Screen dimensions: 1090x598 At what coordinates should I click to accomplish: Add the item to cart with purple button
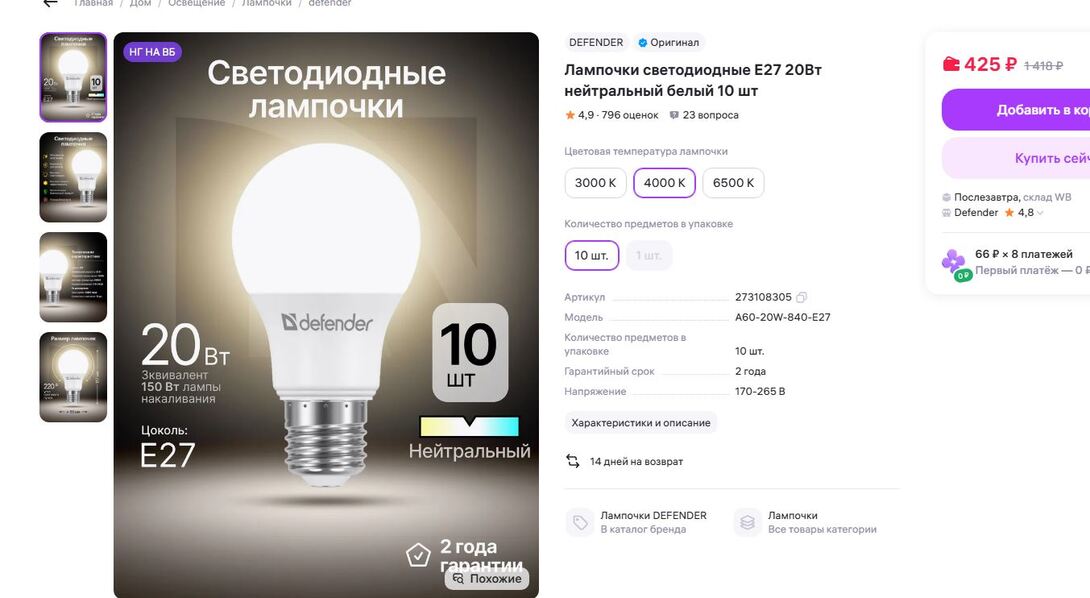pyautogui.click(x=1016, y=110)
